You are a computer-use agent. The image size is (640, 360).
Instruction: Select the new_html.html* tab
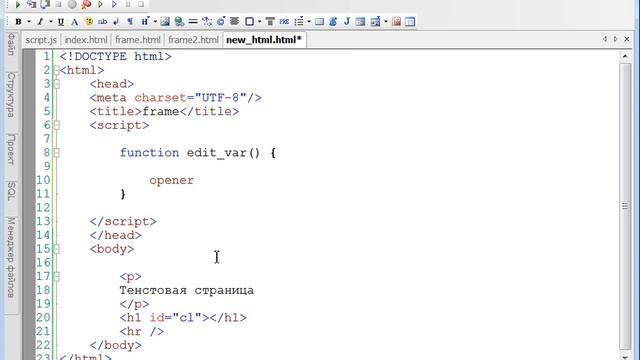[264, 40]
